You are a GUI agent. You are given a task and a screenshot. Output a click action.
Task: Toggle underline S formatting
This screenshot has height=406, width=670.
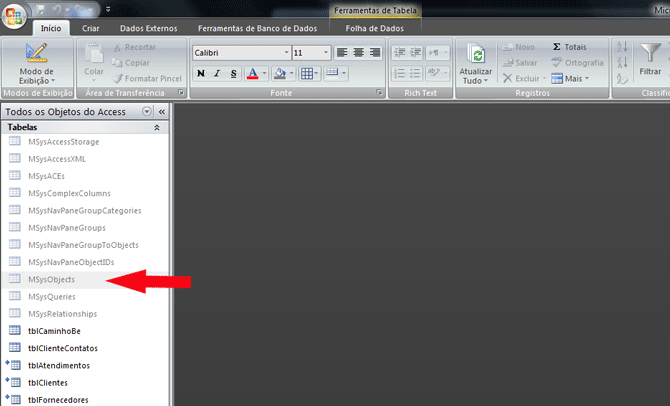(x=233, y=74)
